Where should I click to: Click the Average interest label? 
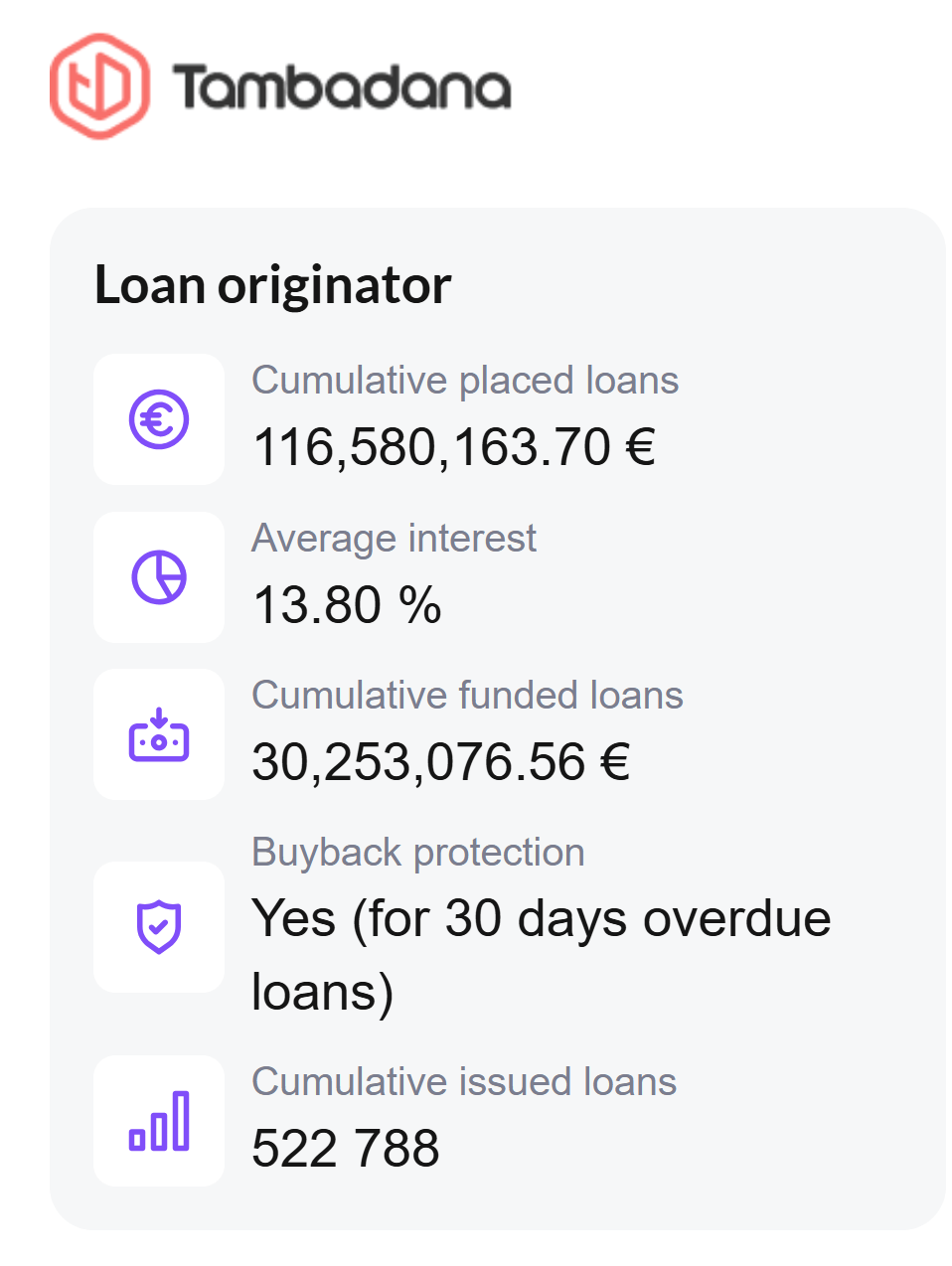(394, 539)
